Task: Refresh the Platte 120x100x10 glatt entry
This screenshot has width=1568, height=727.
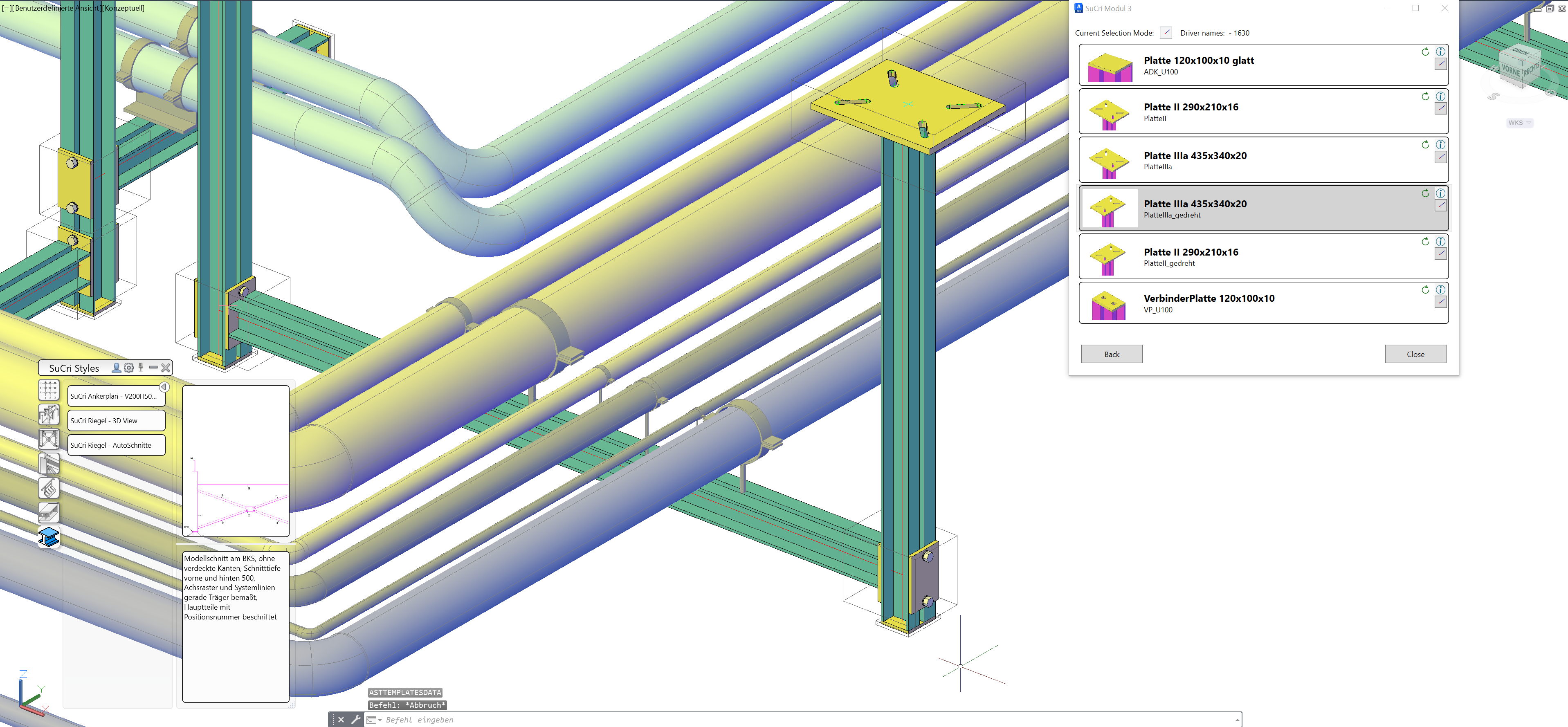Action: (1425, 52)
